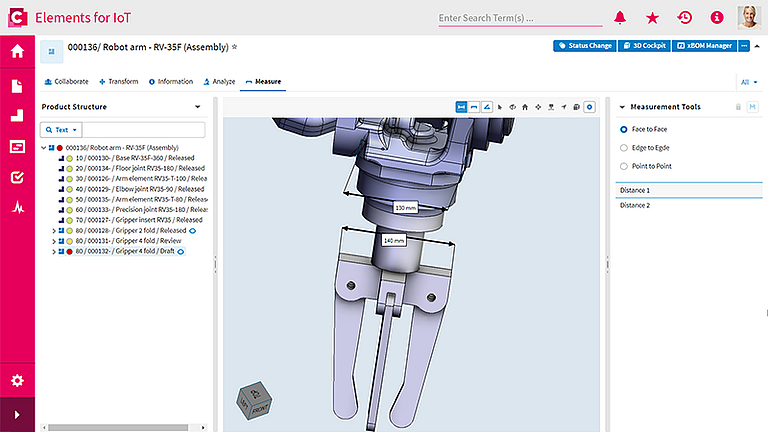Viewport: 768px width, 432px height.
Task: Mark the Robot arm assembly as favorite
Action: 235,47
